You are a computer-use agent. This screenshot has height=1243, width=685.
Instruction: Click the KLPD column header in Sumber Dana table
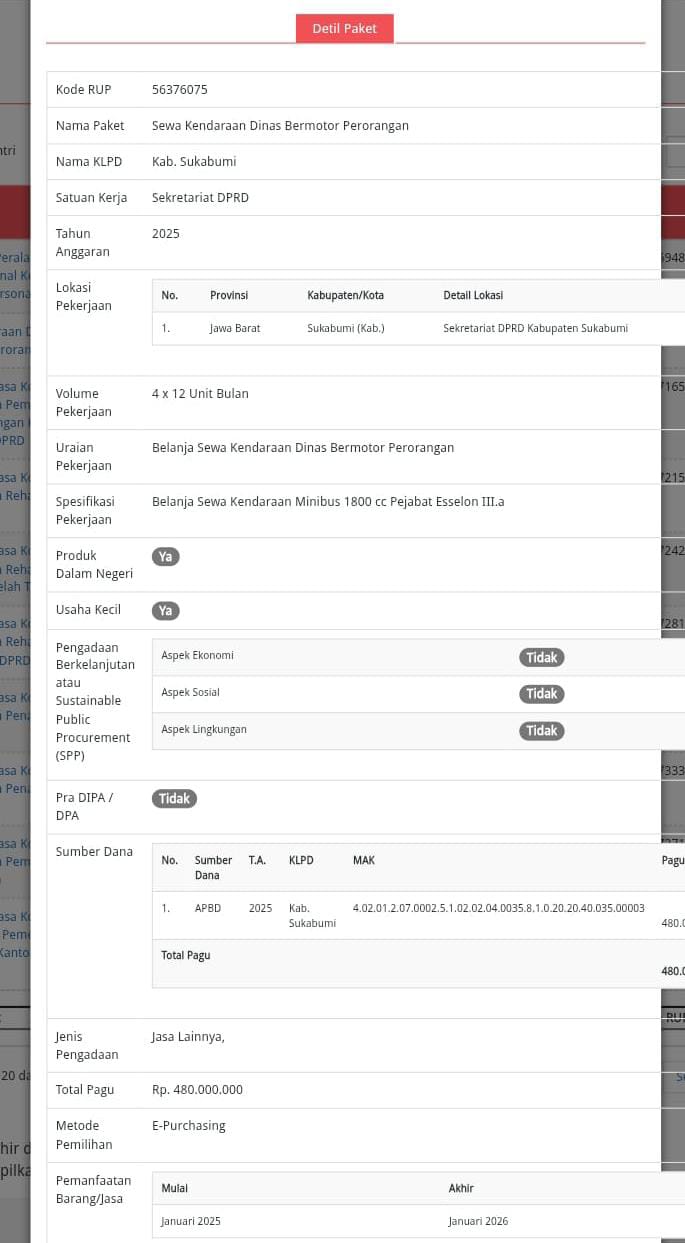coord(301,860)
